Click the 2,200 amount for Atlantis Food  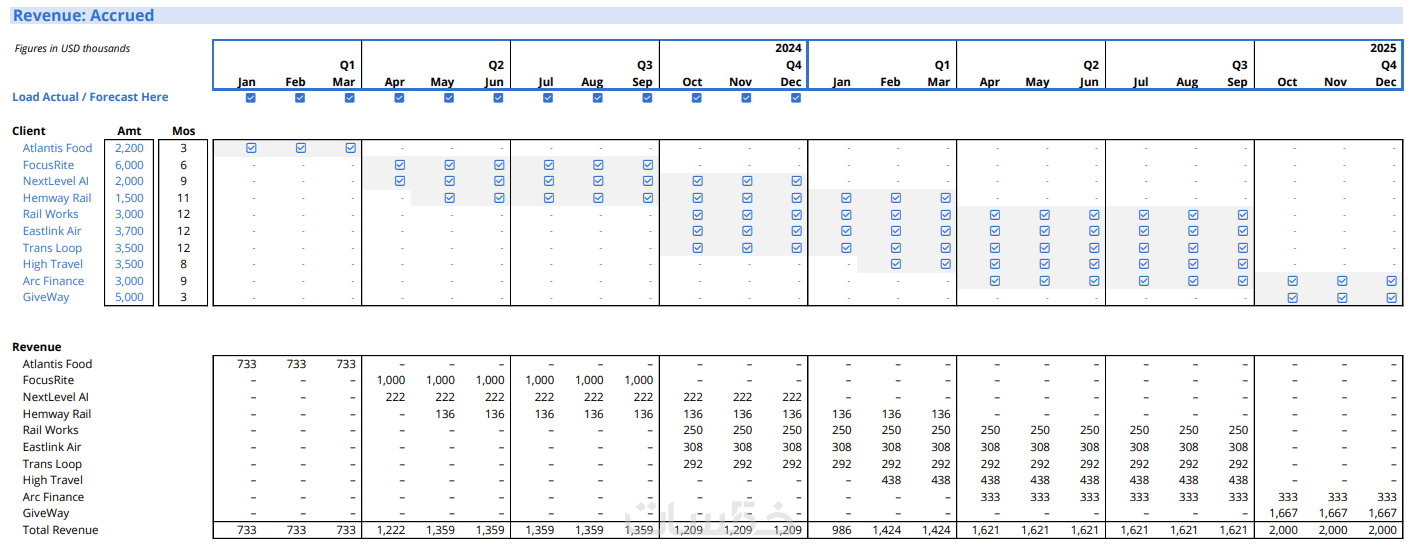[129, 148]
